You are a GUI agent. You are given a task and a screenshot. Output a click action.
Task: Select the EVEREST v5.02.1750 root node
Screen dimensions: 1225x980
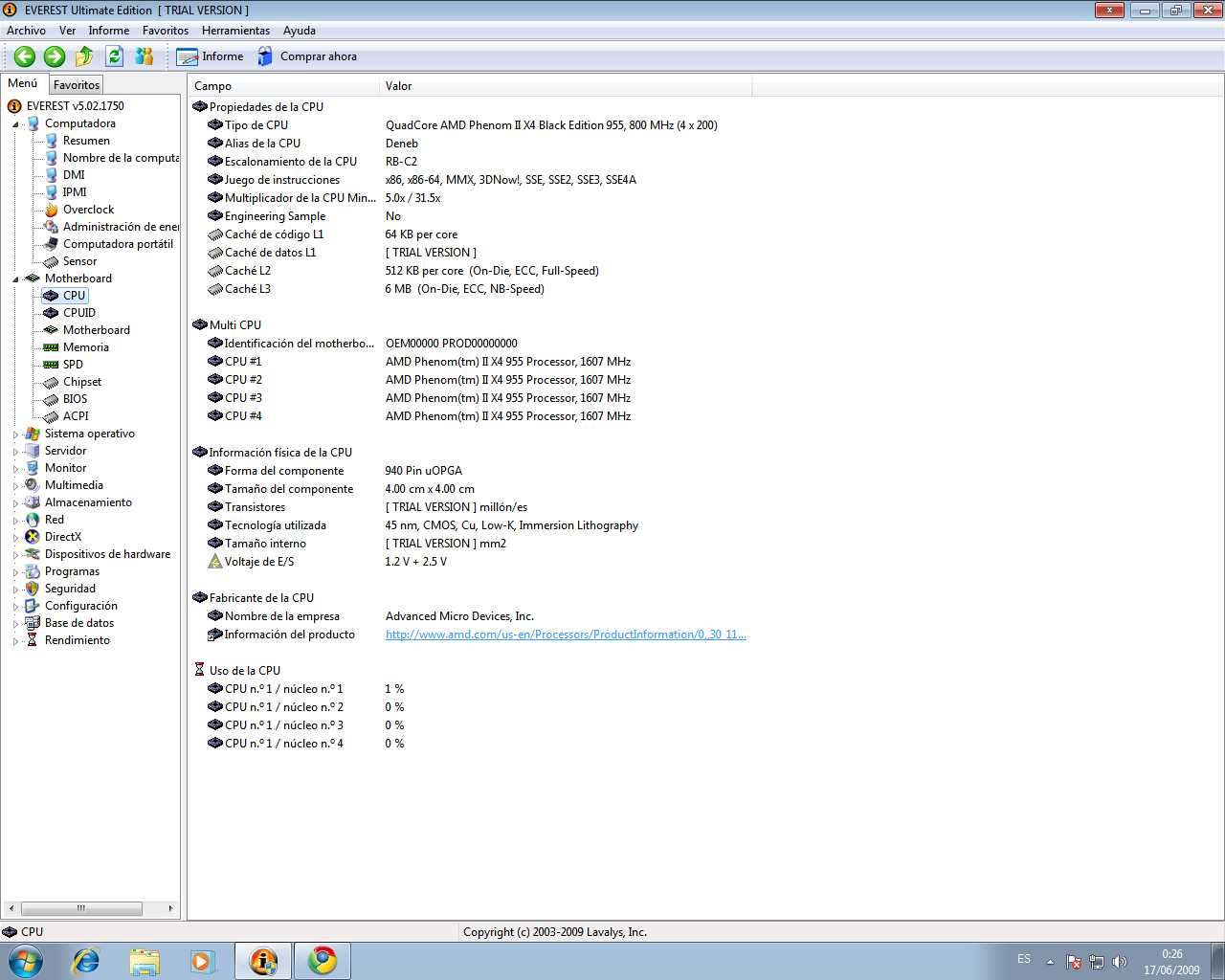[75, 106]
